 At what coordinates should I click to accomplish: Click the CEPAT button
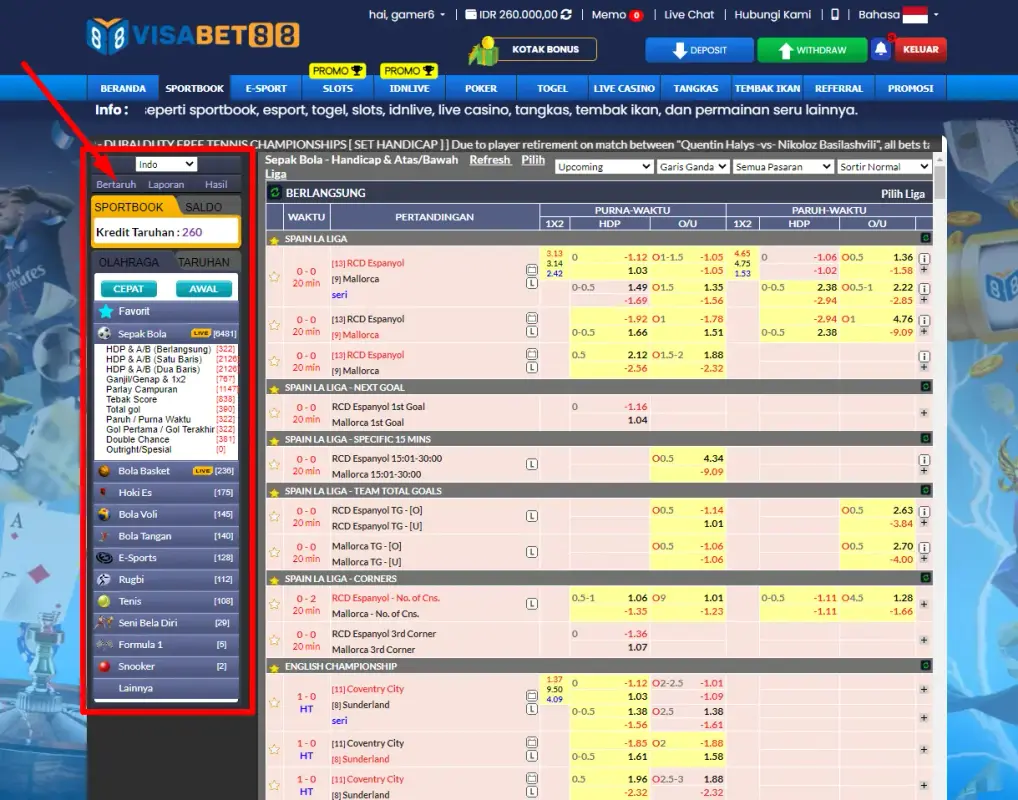click(x=129, y=289)
